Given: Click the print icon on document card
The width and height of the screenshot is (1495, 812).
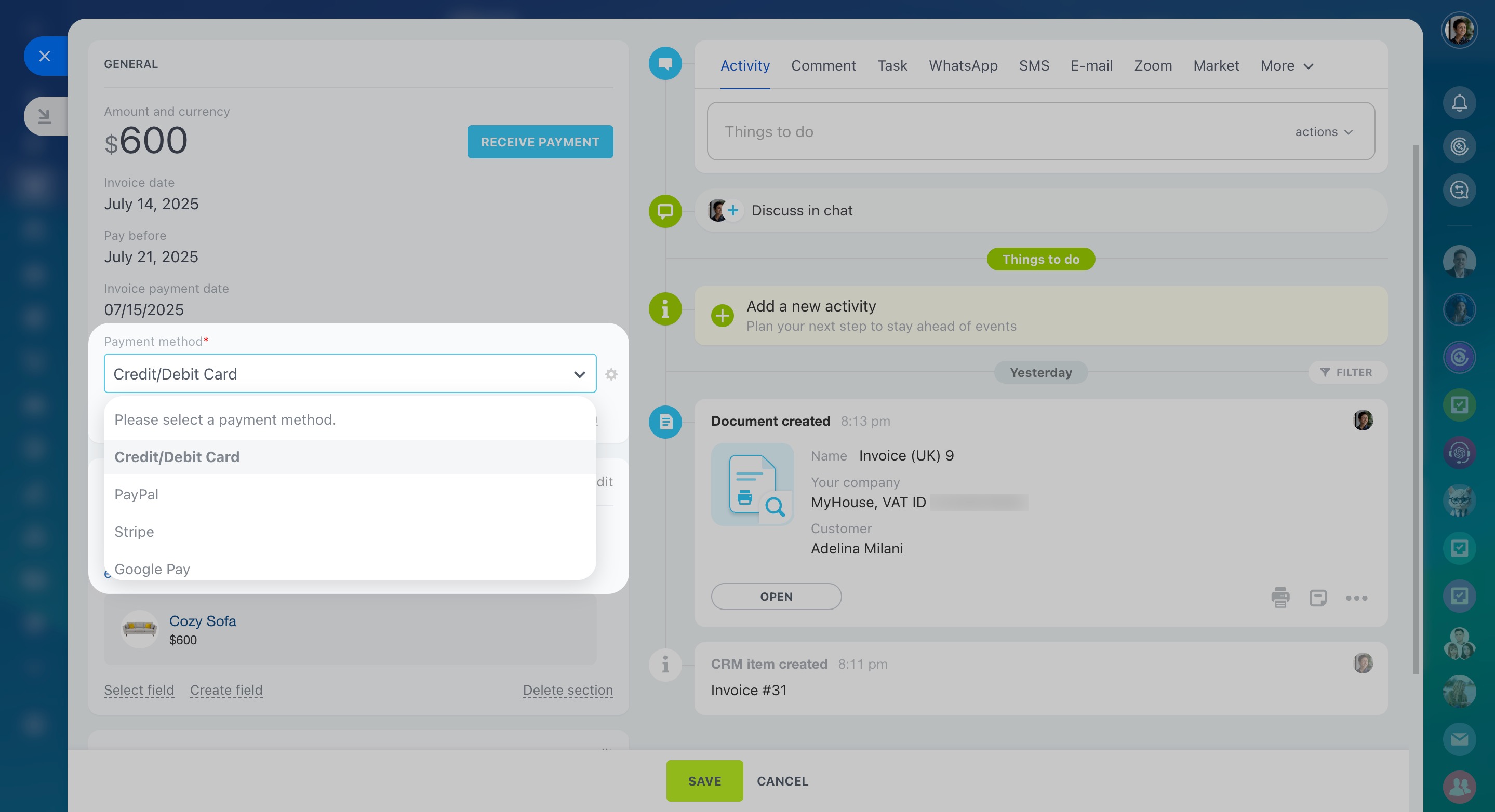Looking at the screenshot, I should pos(1280,598).
